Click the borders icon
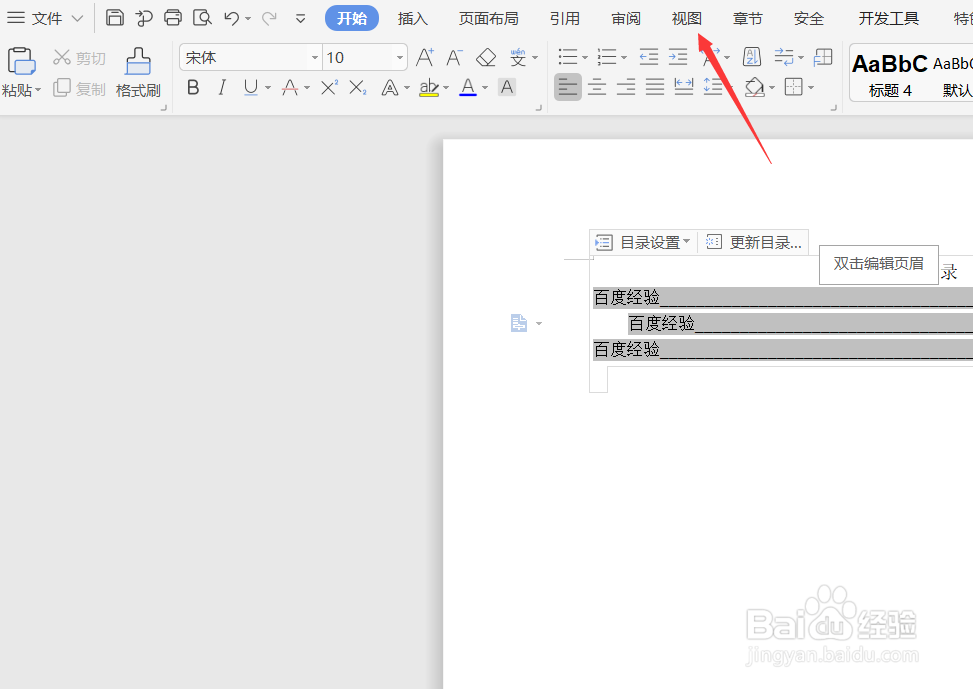 click(x=794, y=88)
